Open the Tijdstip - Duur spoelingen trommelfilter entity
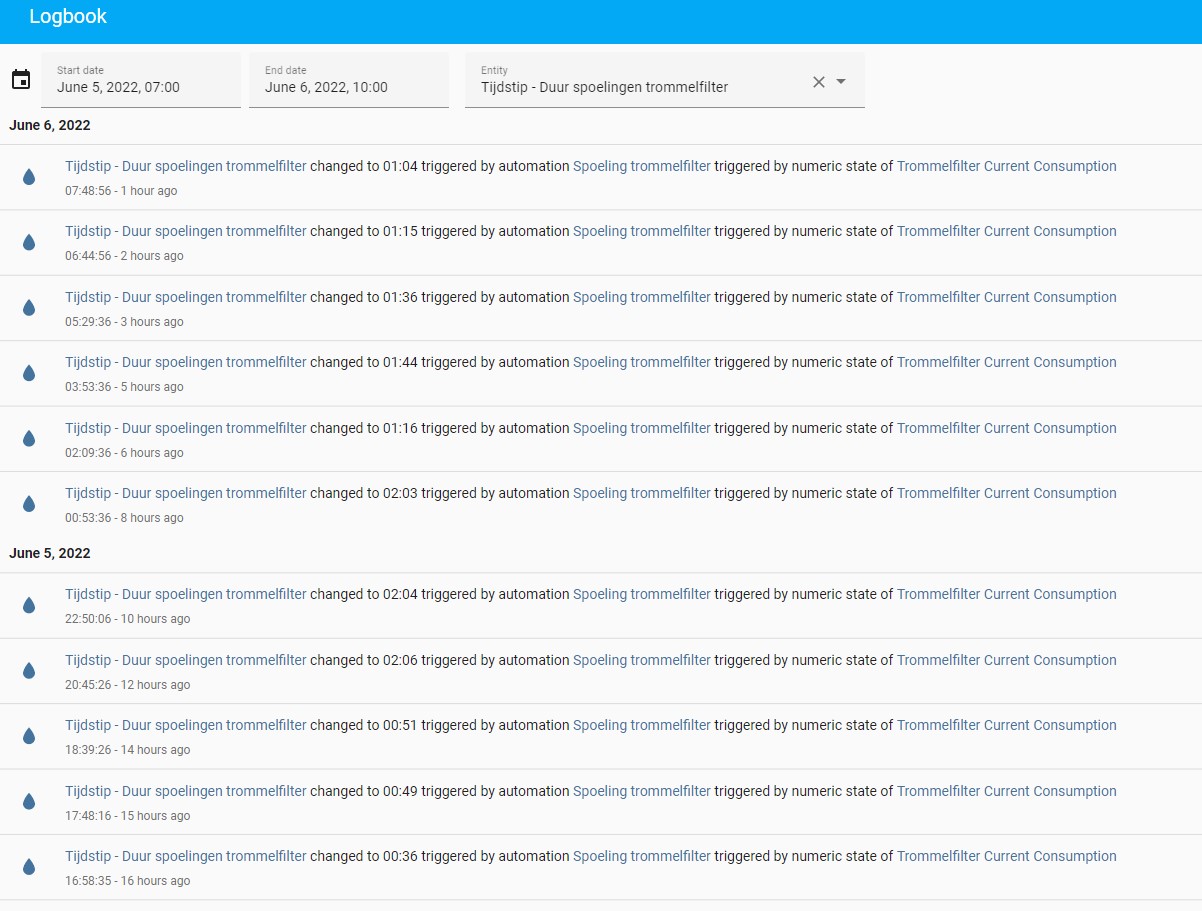1202x911 pixels. point(185,166)
